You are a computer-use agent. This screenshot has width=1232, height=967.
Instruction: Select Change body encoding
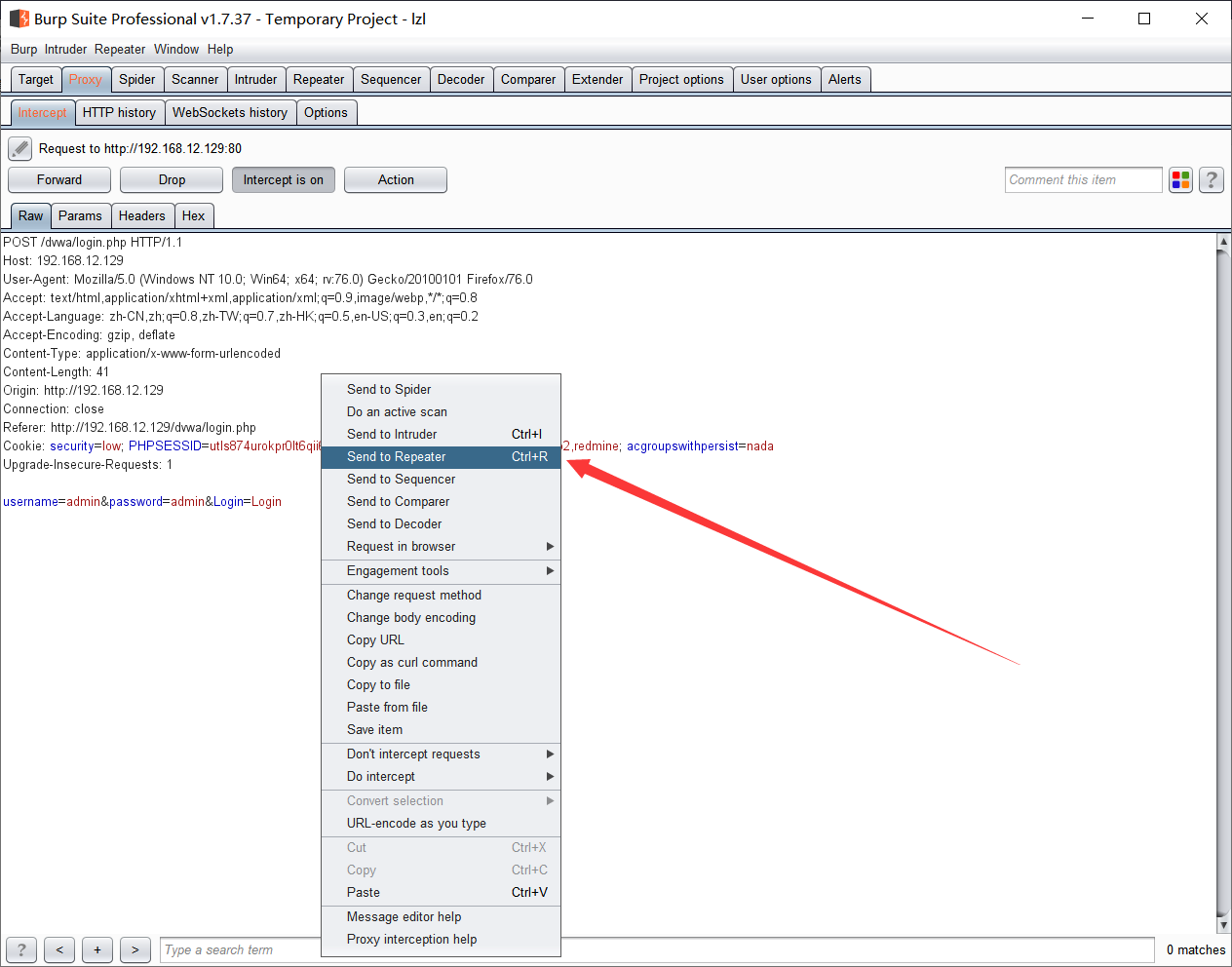point(441,617)
